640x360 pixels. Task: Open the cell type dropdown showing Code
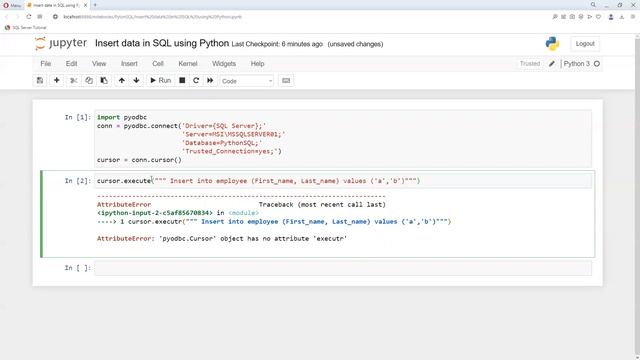click(247, 81)
